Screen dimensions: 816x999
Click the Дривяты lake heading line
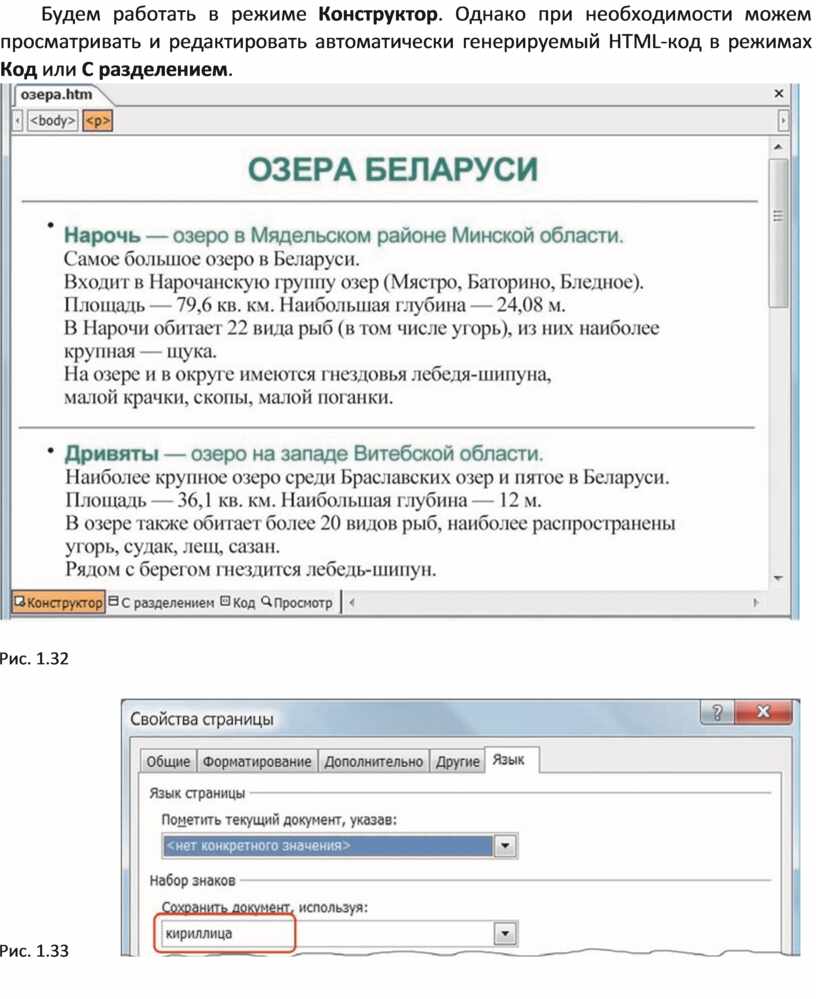coord(304,454)
